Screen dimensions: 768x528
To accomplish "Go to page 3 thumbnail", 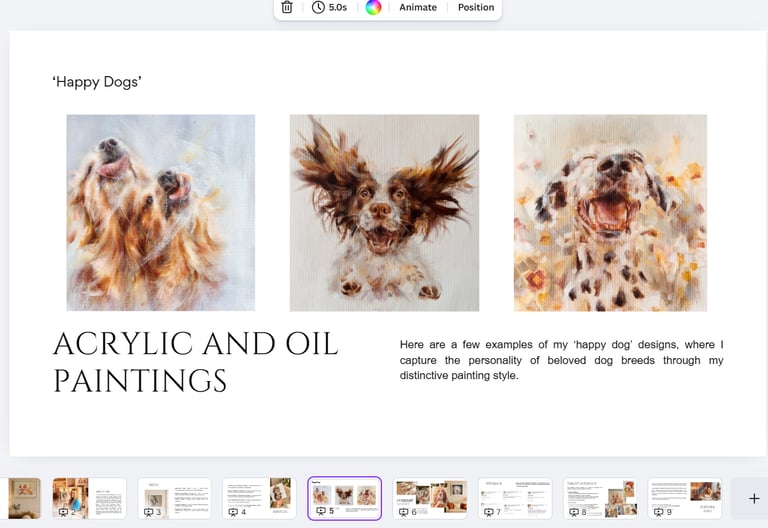I will coord(174,498).
